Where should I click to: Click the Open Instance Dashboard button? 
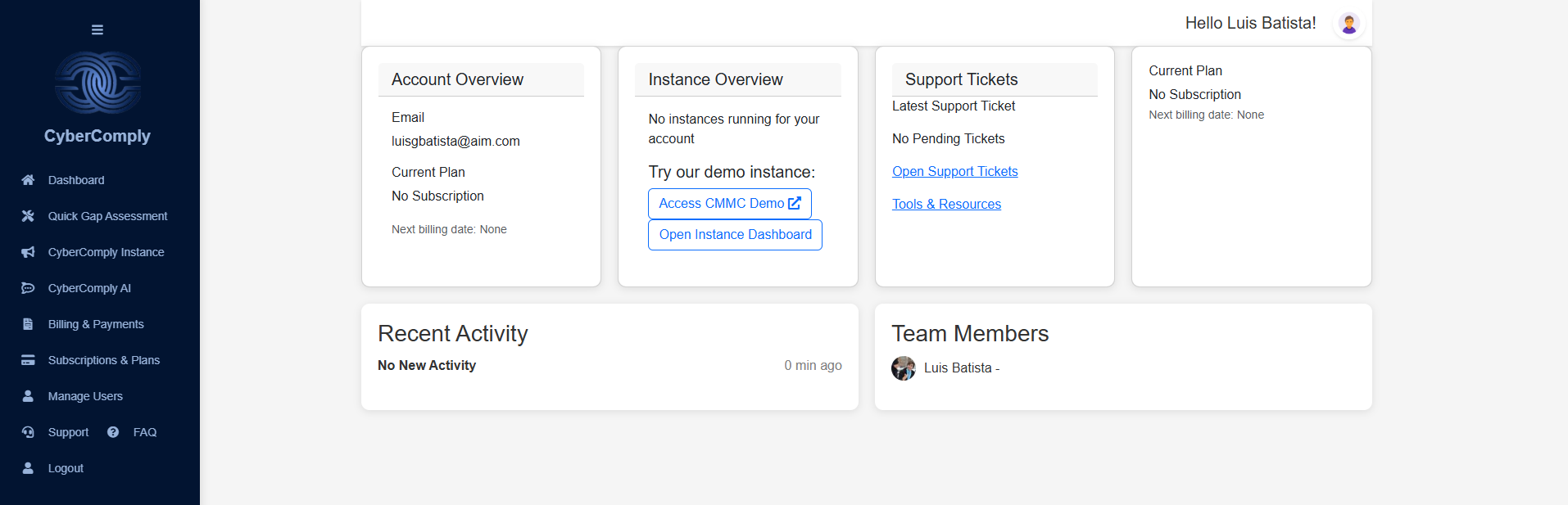pos(735,235)
